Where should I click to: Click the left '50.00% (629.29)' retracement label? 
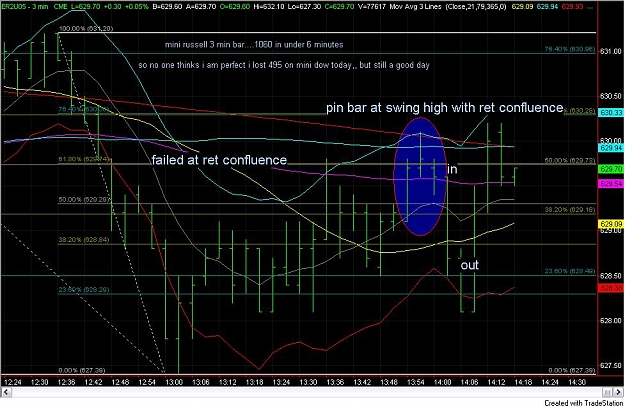point(84,199)
